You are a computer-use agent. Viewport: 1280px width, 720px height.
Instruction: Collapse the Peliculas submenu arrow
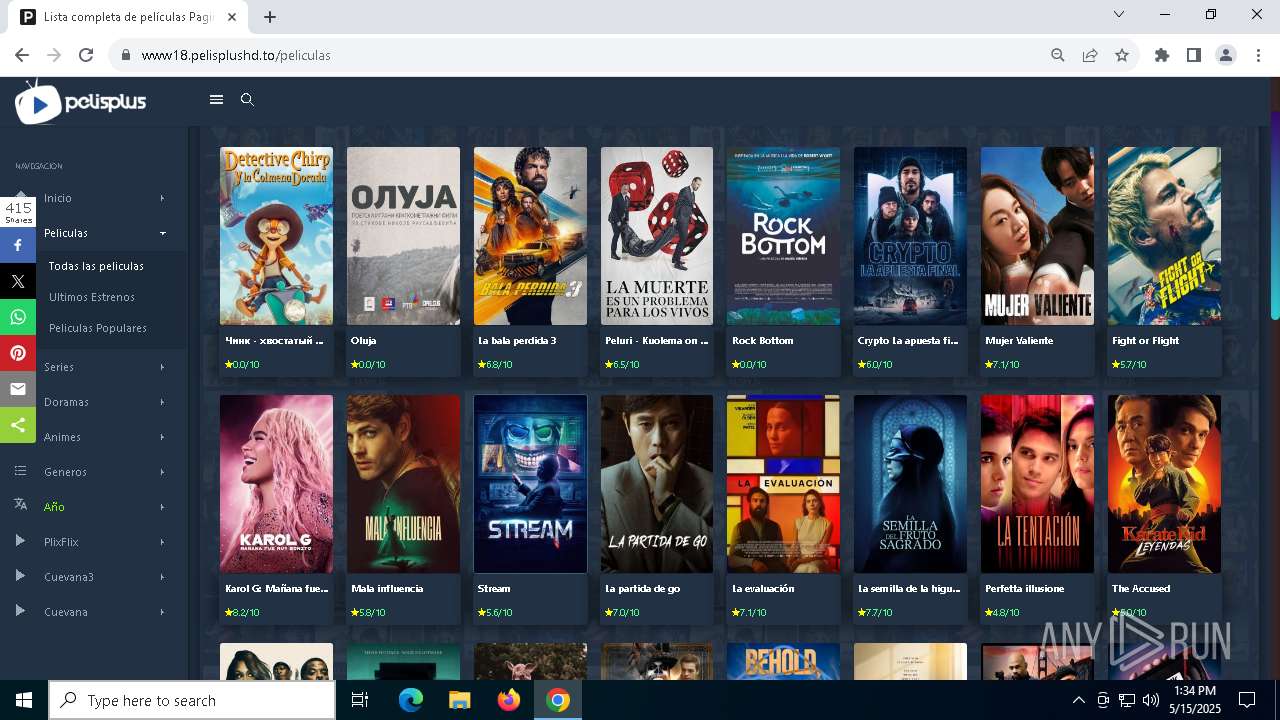(162, 233)
